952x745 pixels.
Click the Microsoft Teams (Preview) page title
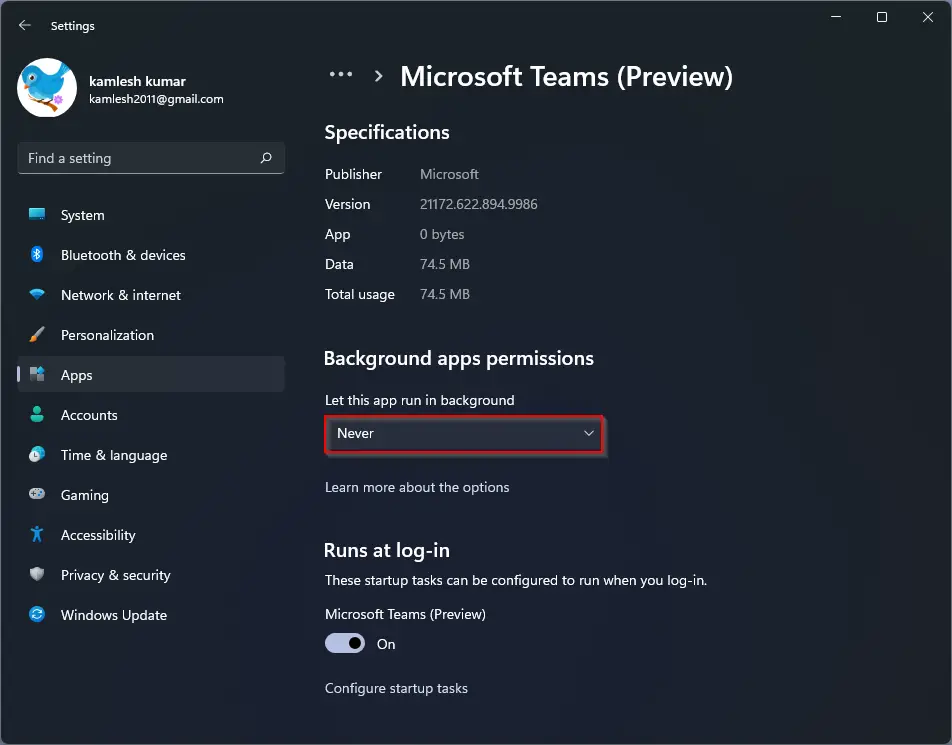click(x=566, y=77)
